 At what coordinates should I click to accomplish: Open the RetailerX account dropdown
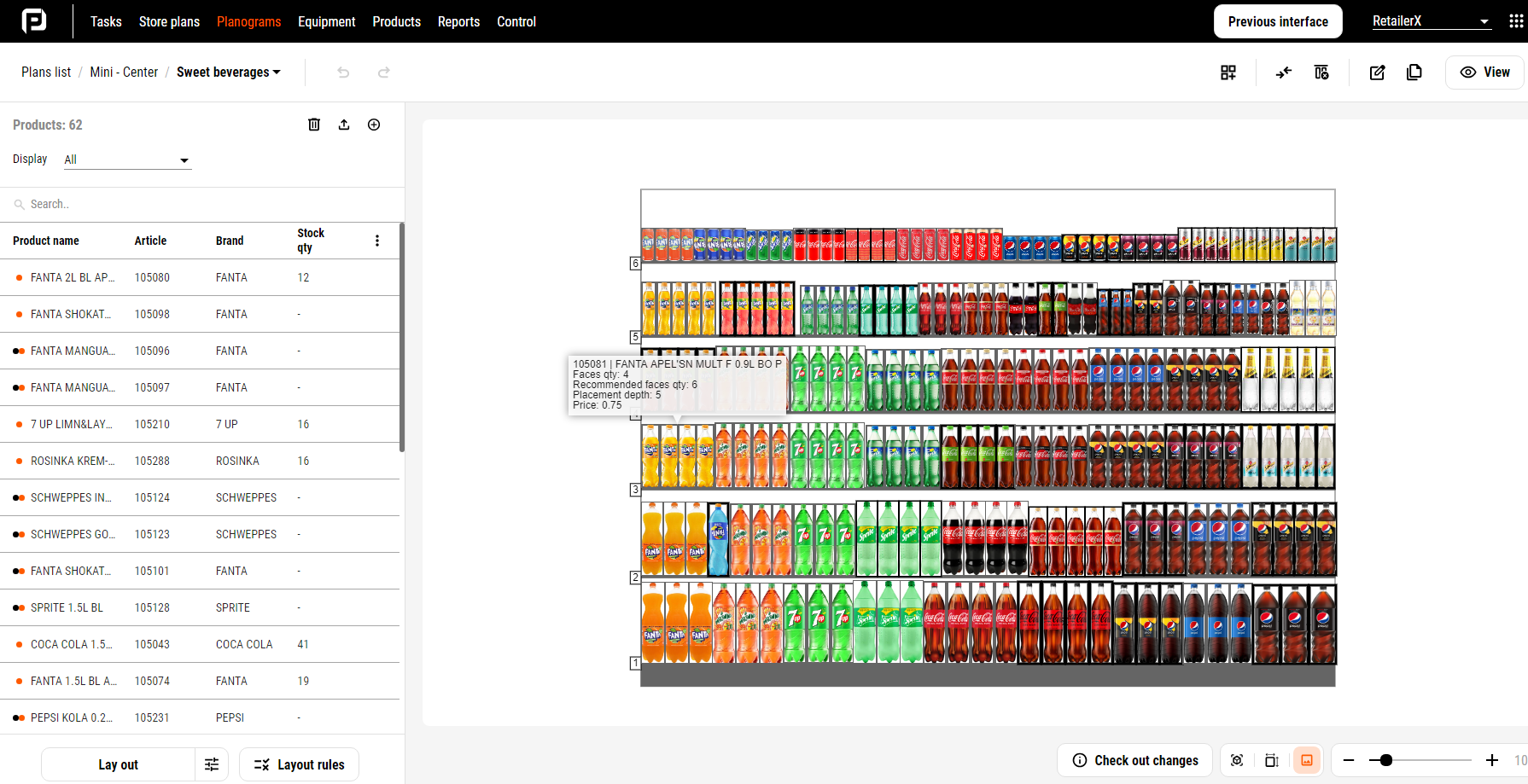click(x=1432, y=21)
